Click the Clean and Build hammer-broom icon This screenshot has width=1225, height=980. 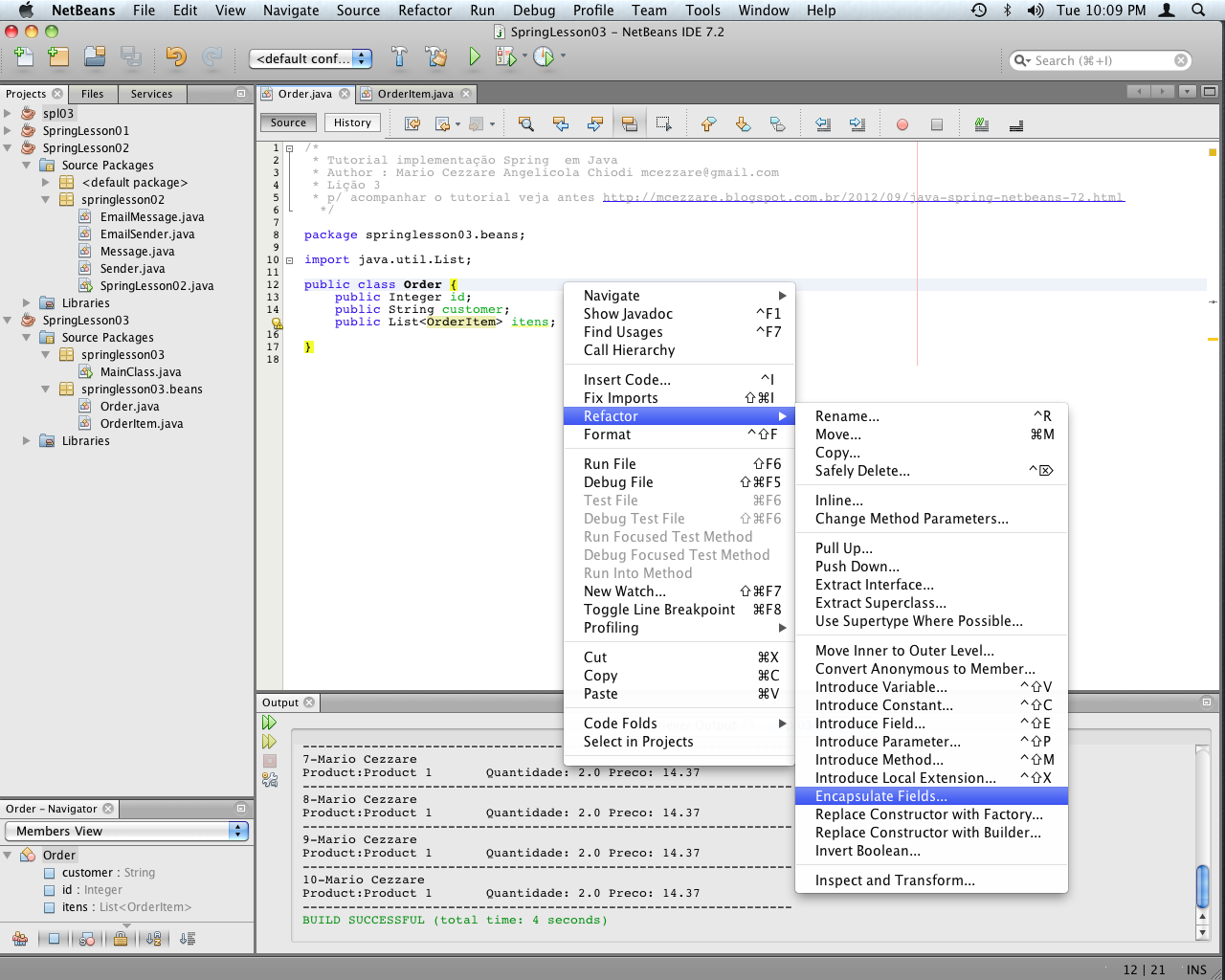pyautogui.click(x=437, y=57)
